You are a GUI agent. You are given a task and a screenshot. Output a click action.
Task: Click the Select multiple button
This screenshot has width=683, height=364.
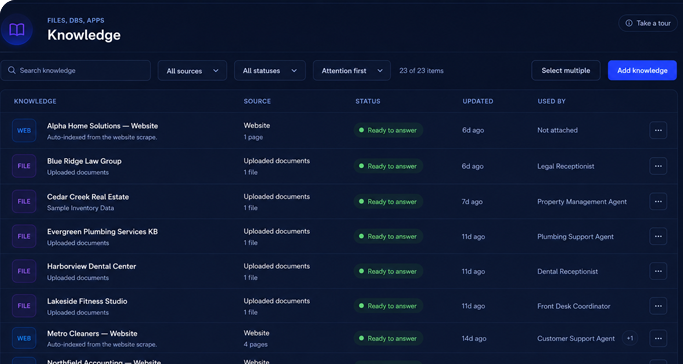(566, 71)
